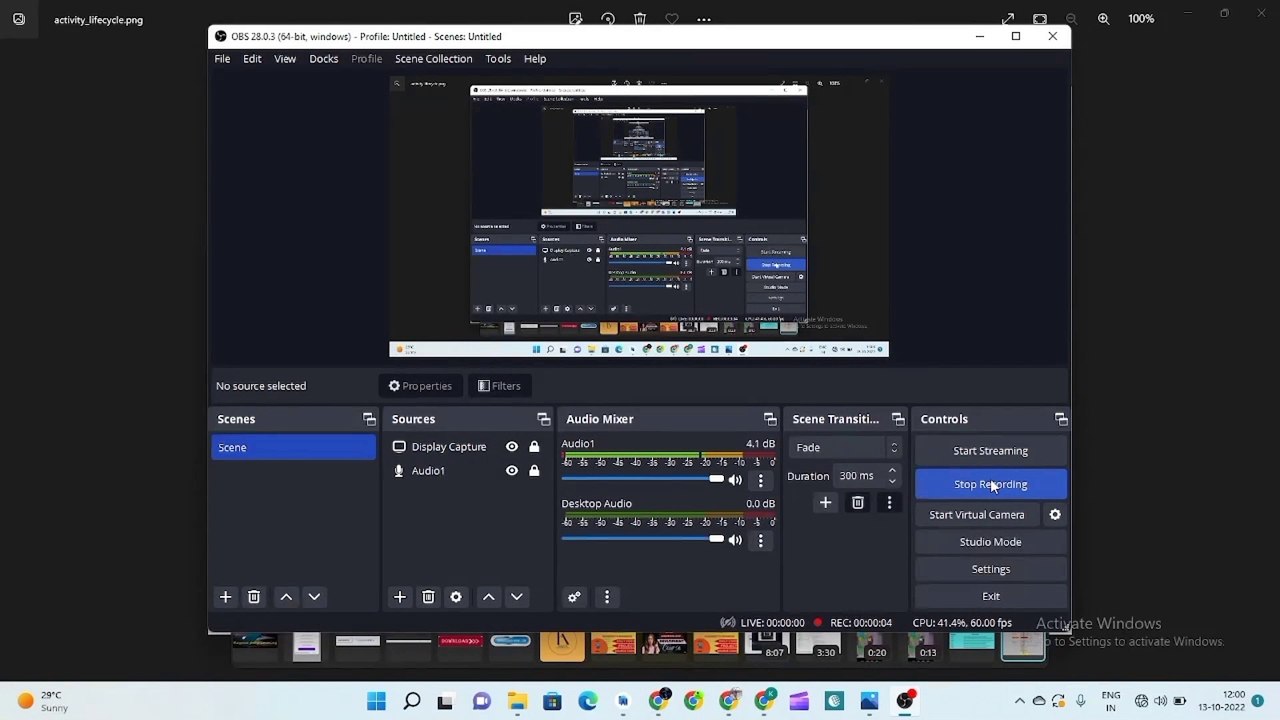The width and height of the screenshot is (1280, 720).
Task: Adjust the Audio1 volume slider
Action: [642, 480]
